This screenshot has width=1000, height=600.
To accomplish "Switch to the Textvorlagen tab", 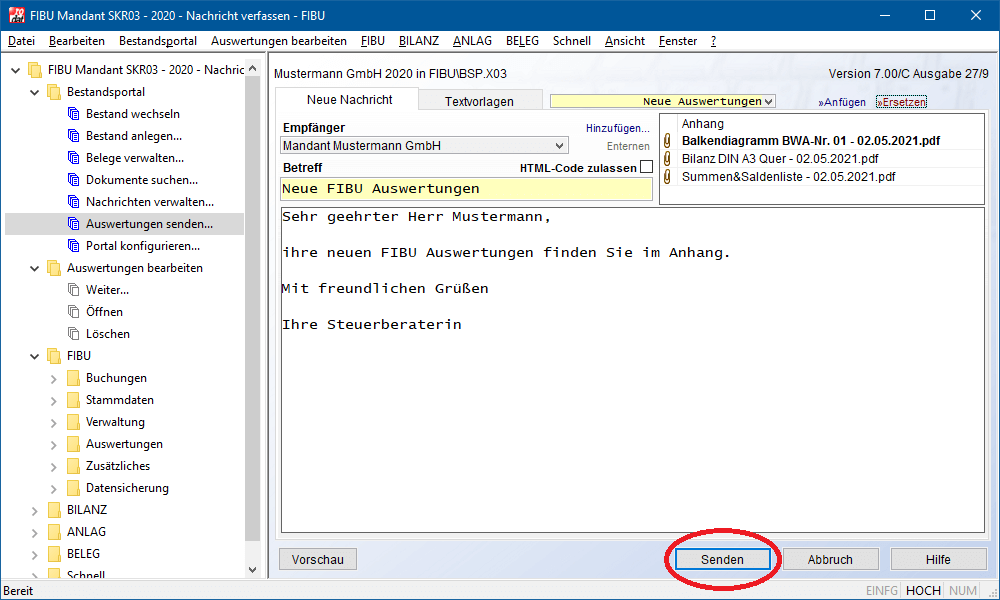I will click(479, 101).
